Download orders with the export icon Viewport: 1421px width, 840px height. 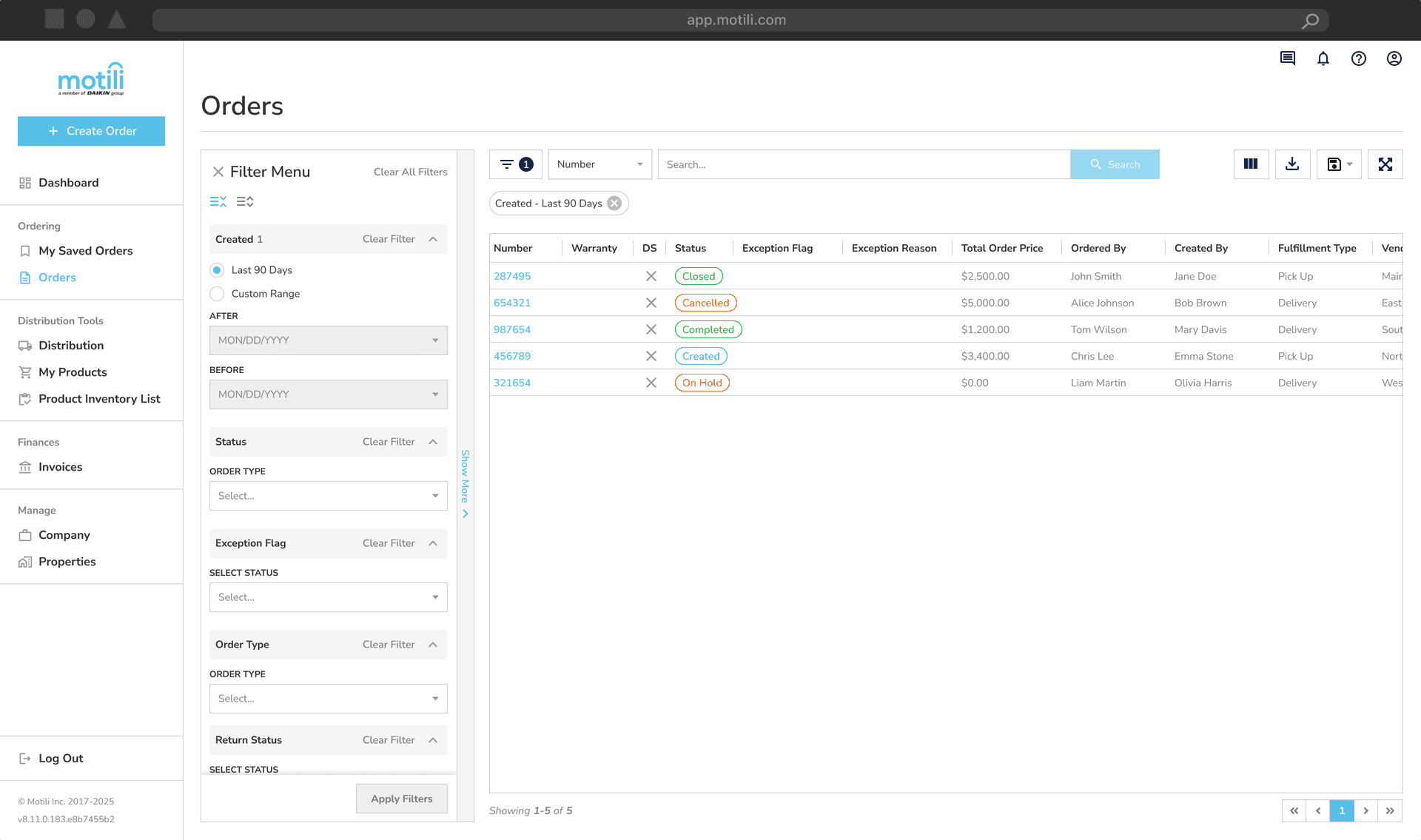(x=1292, y=164)
